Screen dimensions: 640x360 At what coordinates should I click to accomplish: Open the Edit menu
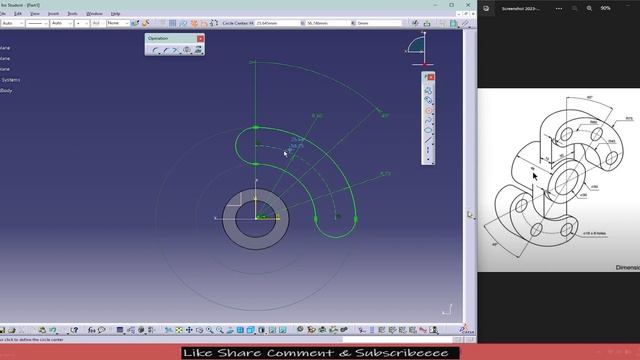[x=18, y=13]
